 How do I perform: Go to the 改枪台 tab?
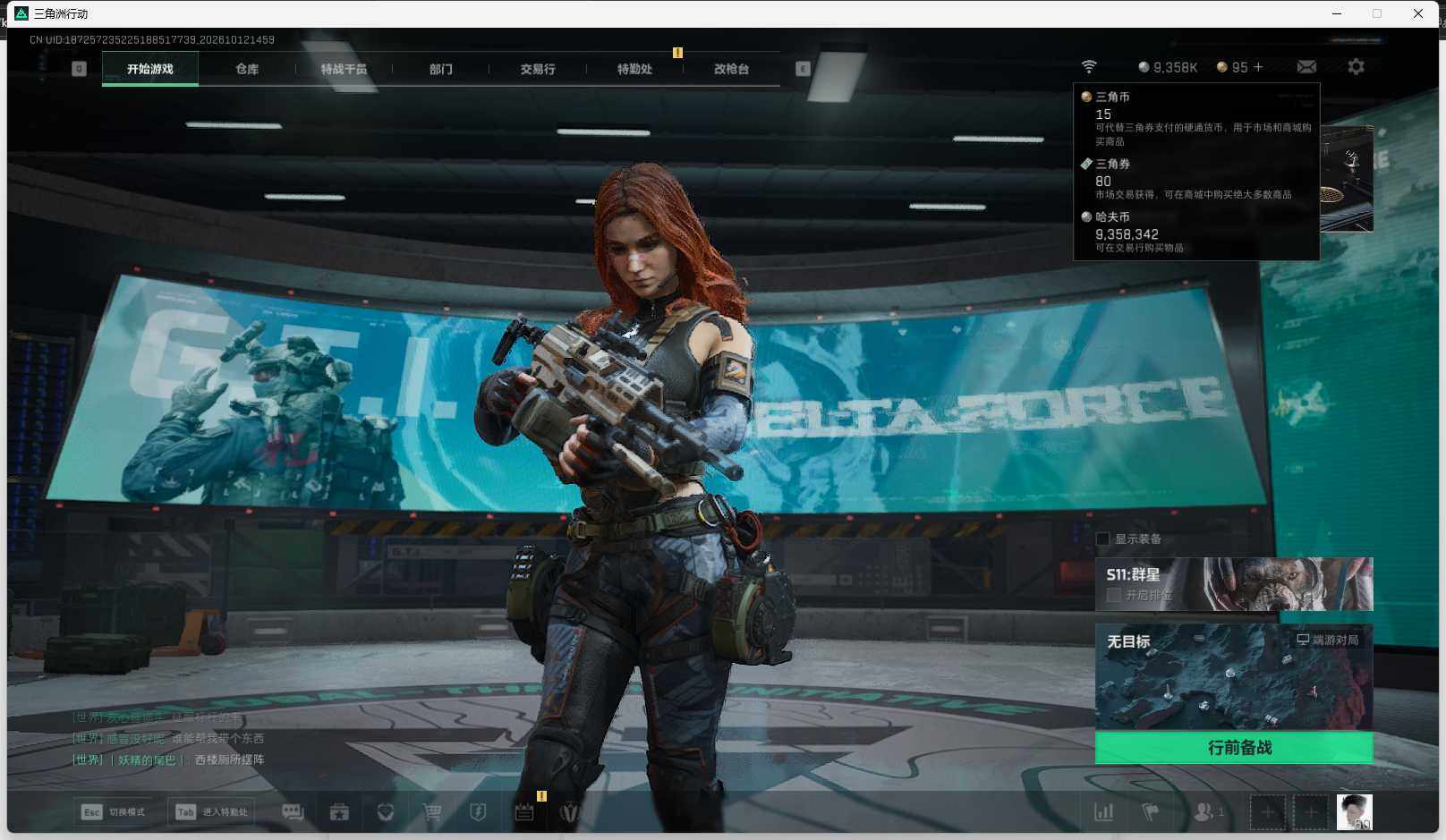(x=731, y=69)
